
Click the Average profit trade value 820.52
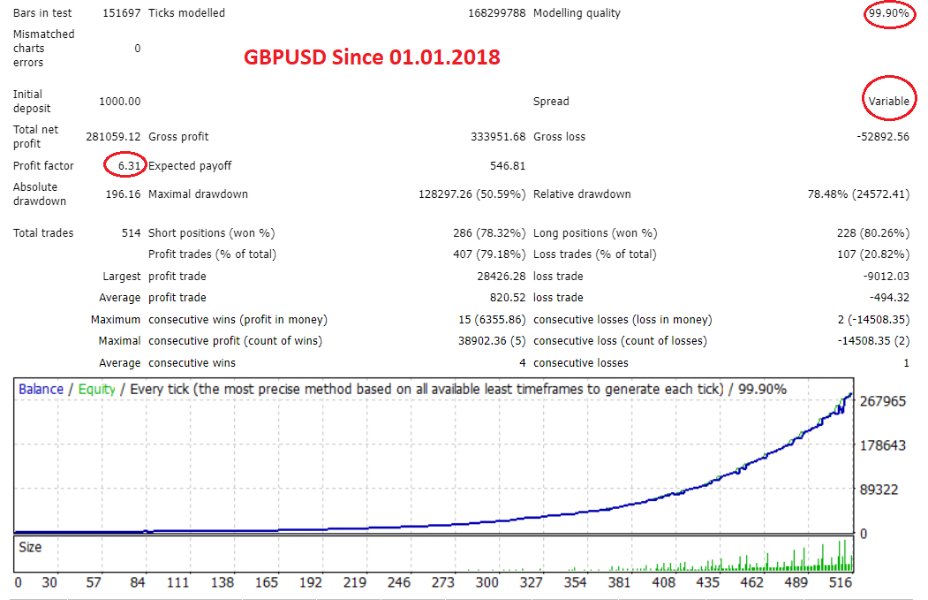click(507, 298)
